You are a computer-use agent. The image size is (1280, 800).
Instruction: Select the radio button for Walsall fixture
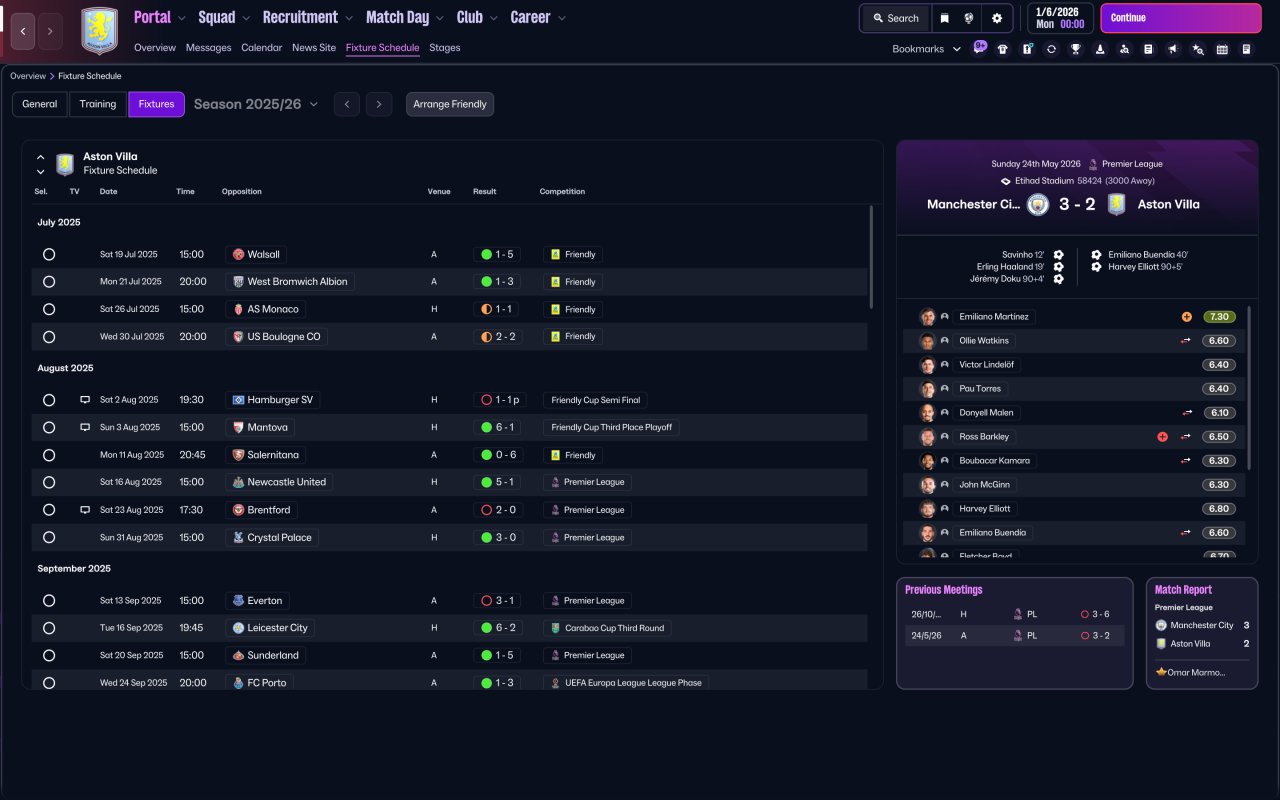[x=49, y=255]
